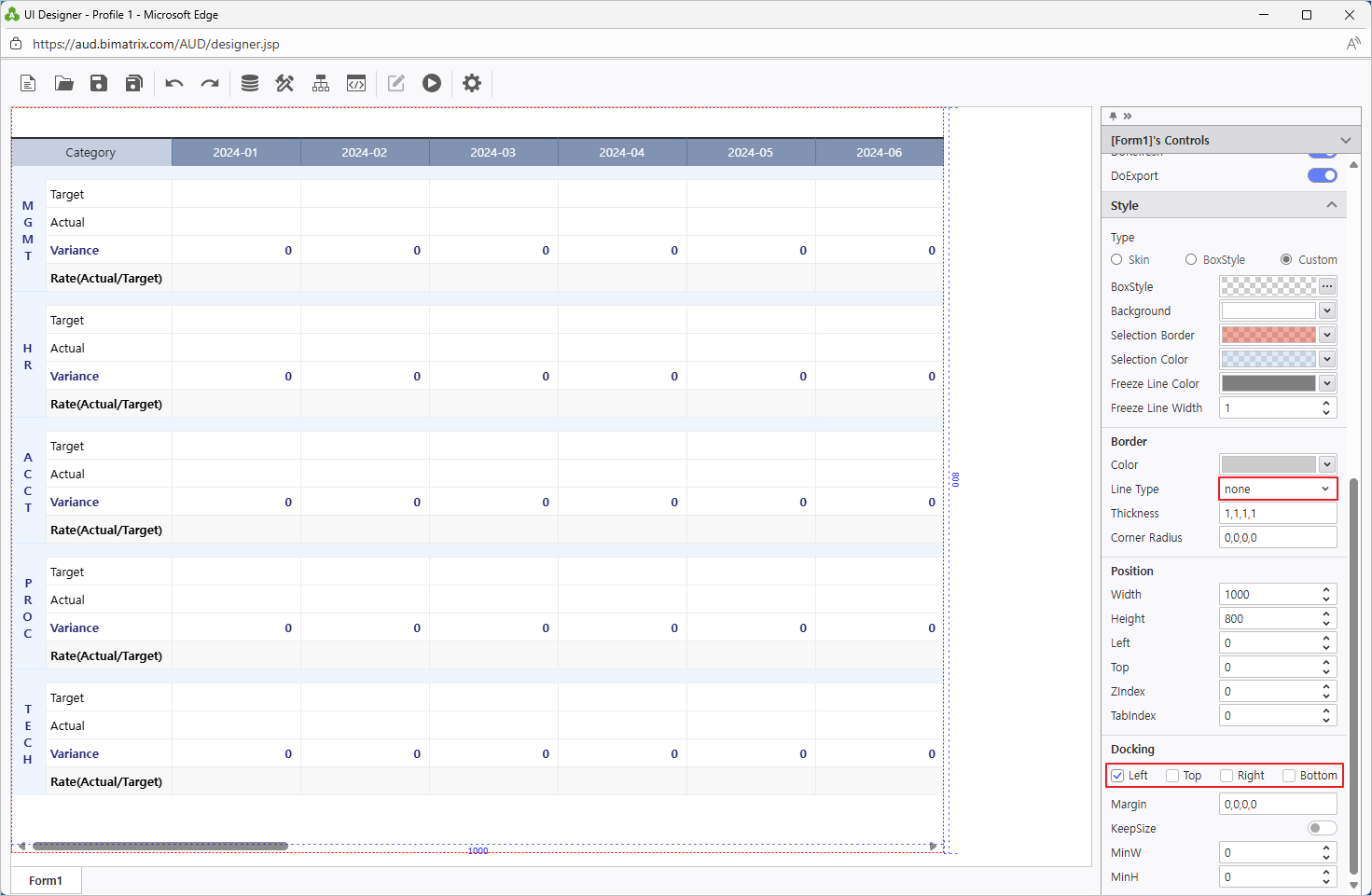Uncheck the Left docking checkbox

pyautogui.click(x=1117, y=775)
